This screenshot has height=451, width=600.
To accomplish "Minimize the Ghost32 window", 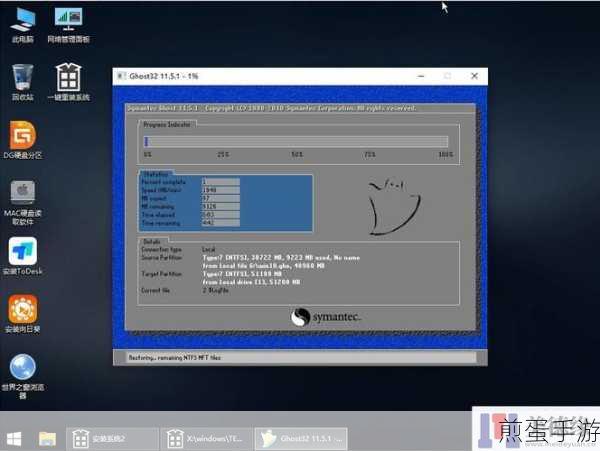I will [421, 76].
